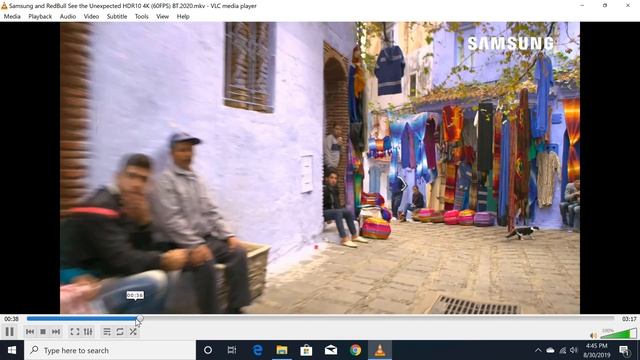Screen dimensions: 640x360
Task: Open the Mail app from taskbar
Action: tap(331, 350)
